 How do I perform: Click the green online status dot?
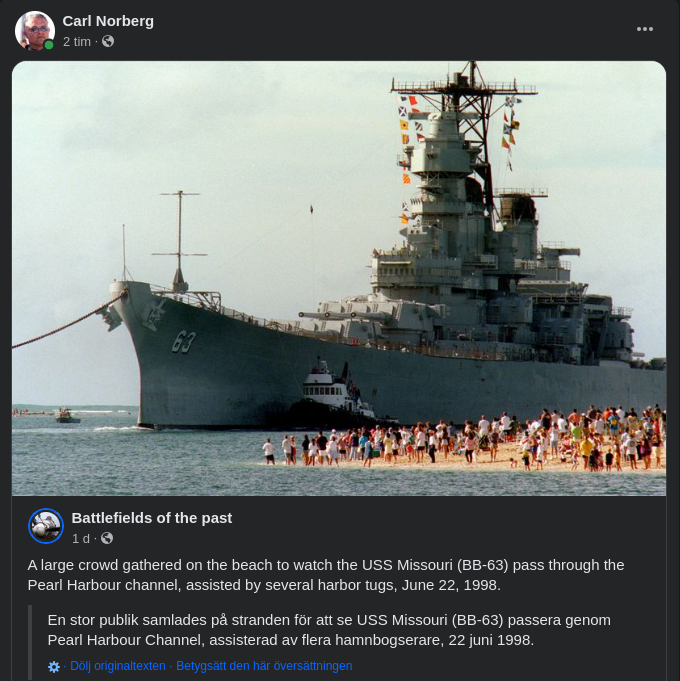(49, 44)
